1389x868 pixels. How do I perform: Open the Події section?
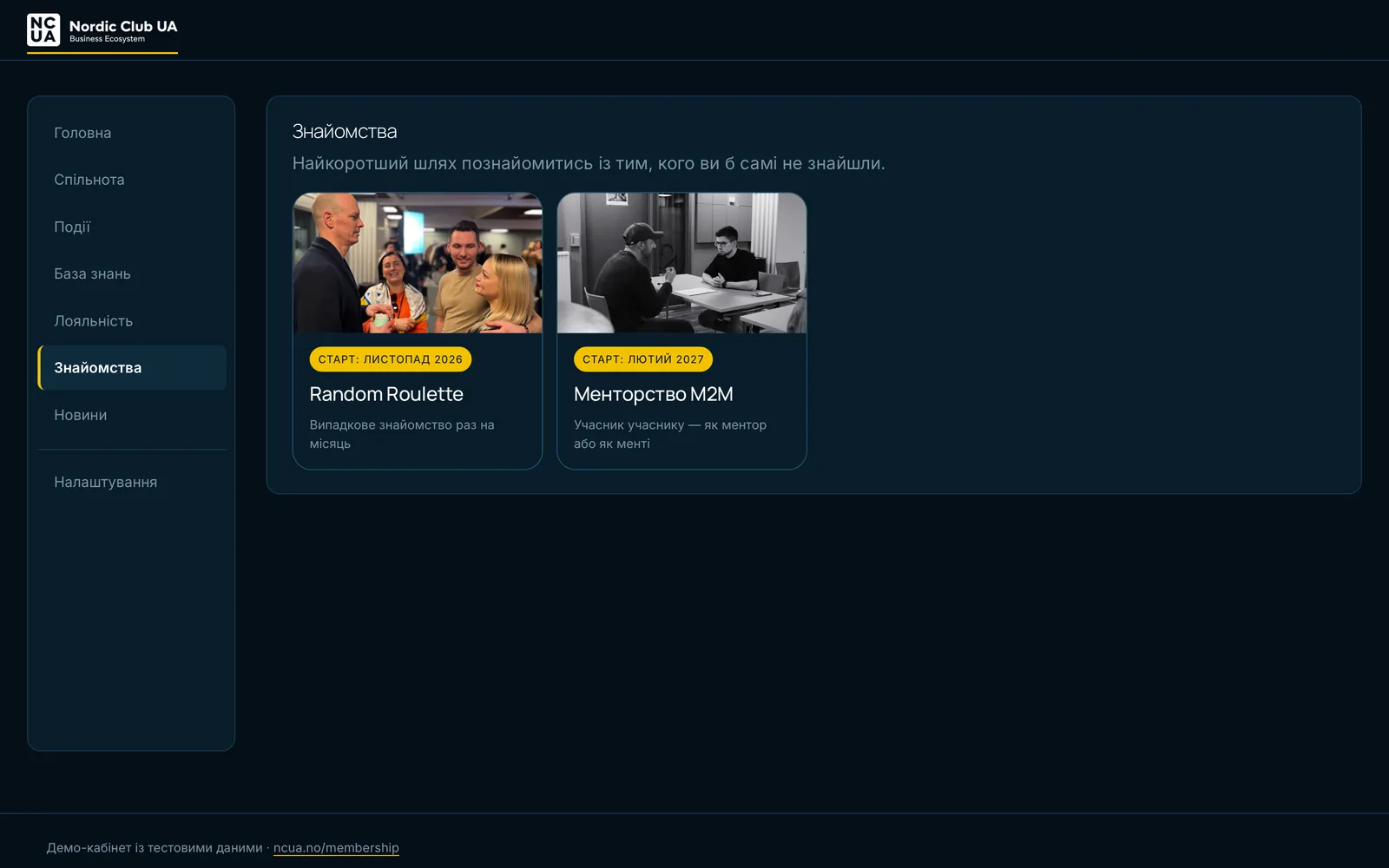132,227
